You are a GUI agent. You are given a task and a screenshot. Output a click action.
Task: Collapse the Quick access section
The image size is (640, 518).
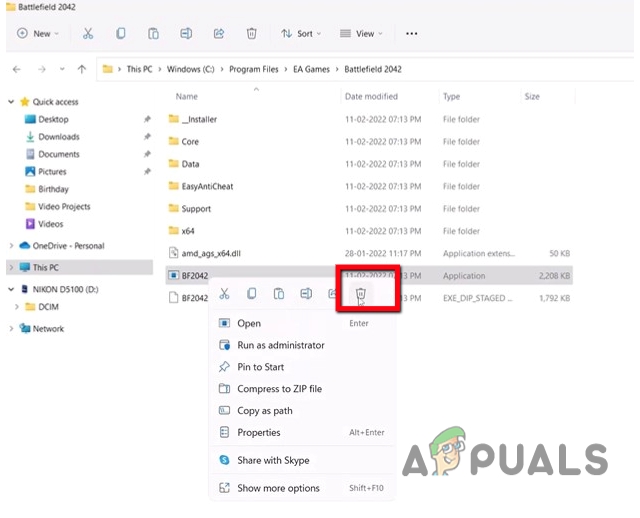[11, 102]
